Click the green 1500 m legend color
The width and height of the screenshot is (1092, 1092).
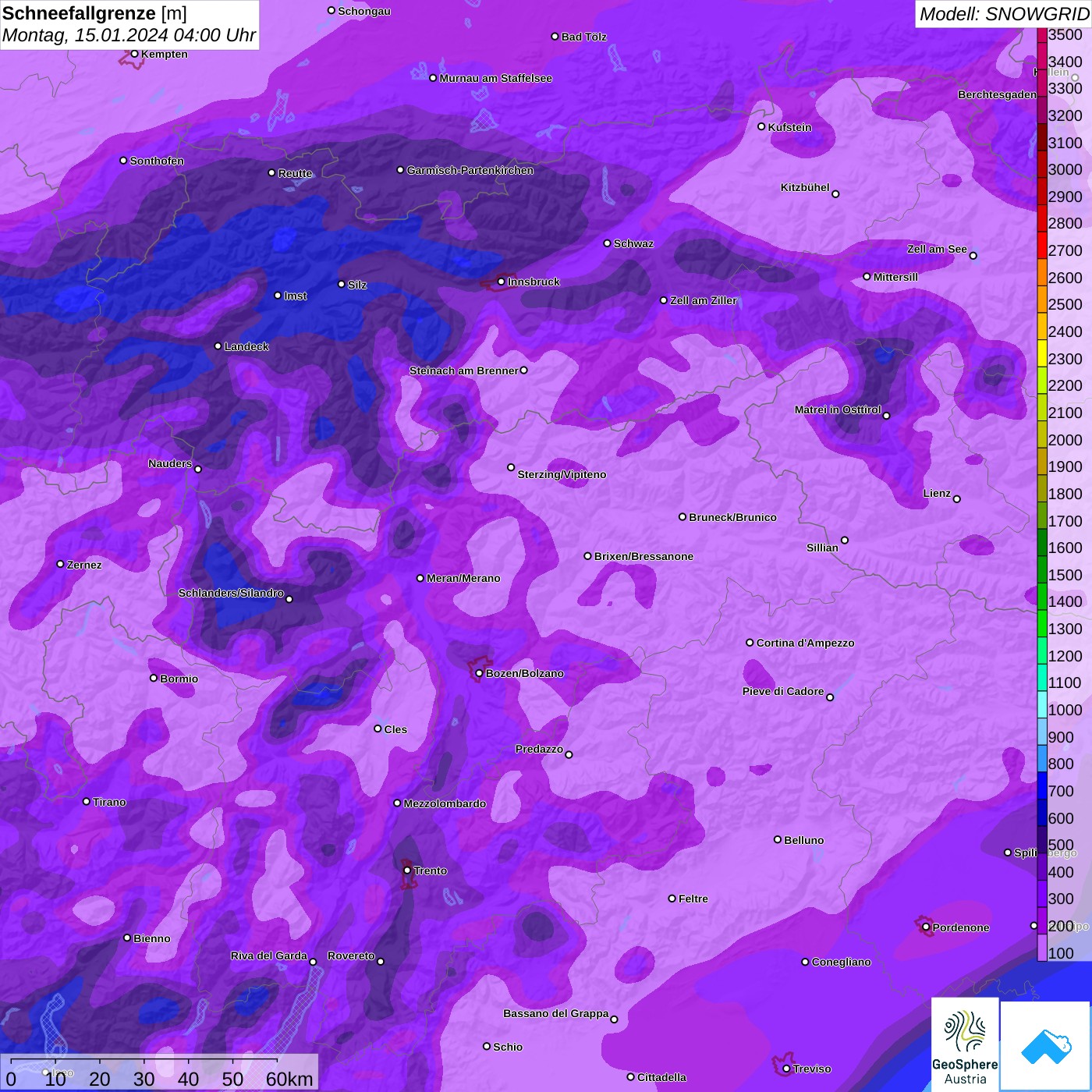(x=1042, y=569)
